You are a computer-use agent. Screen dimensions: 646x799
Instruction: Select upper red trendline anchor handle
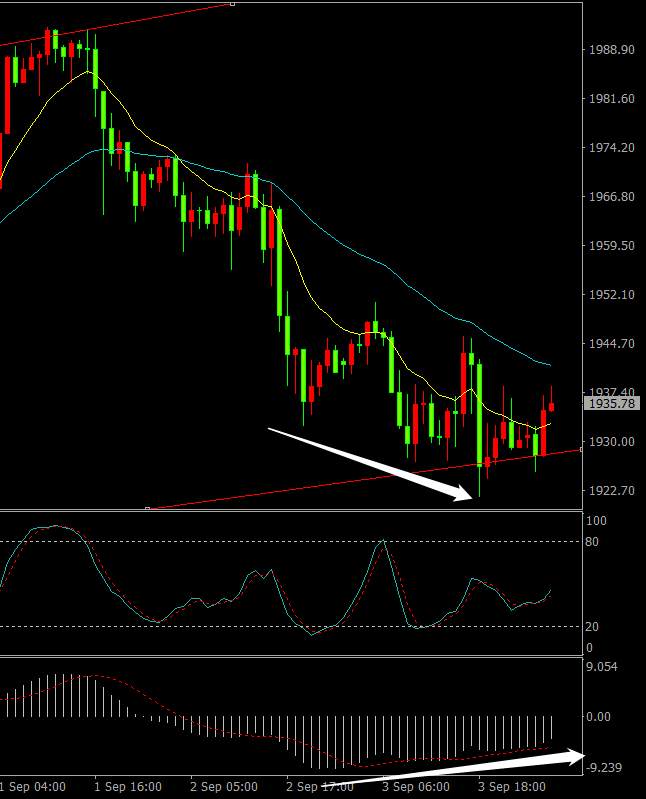pos(232,4)
